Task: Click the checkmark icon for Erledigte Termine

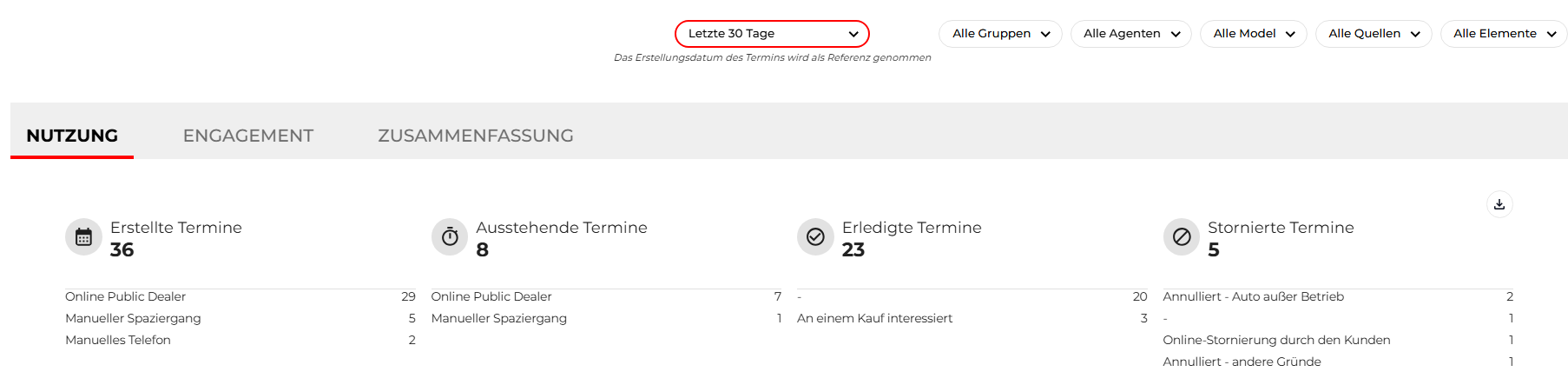Action: pos(815,236)
